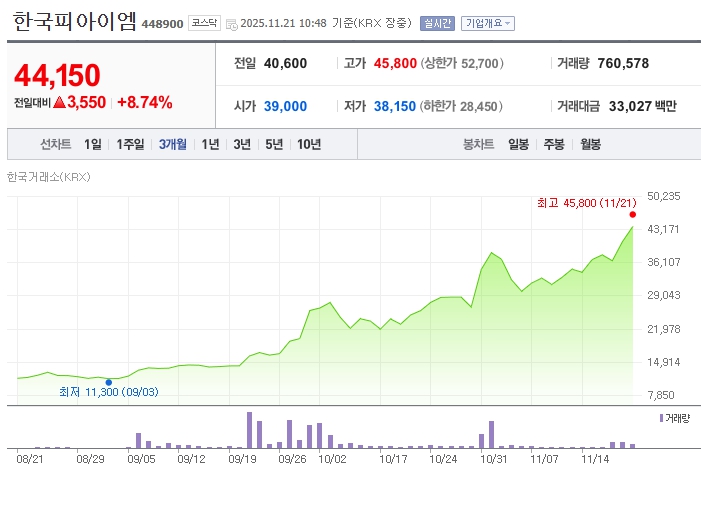The image size is (701, 519).
Task: Click the purple 거래량 legend square
Action: [x=662, y=416]
